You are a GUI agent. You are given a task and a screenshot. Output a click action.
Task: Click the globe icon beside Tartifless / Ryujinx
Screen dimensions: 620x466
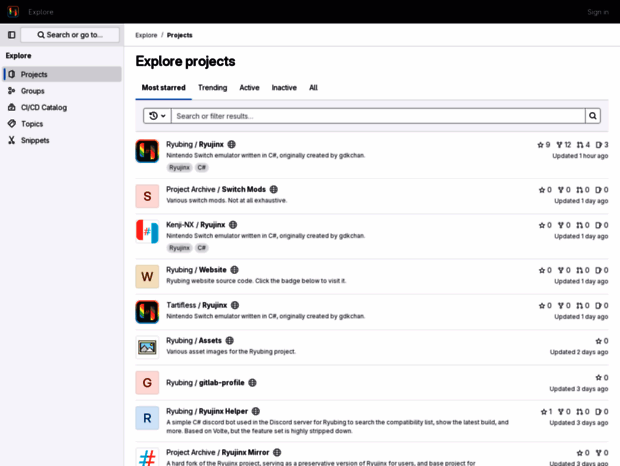click(235, 305)
